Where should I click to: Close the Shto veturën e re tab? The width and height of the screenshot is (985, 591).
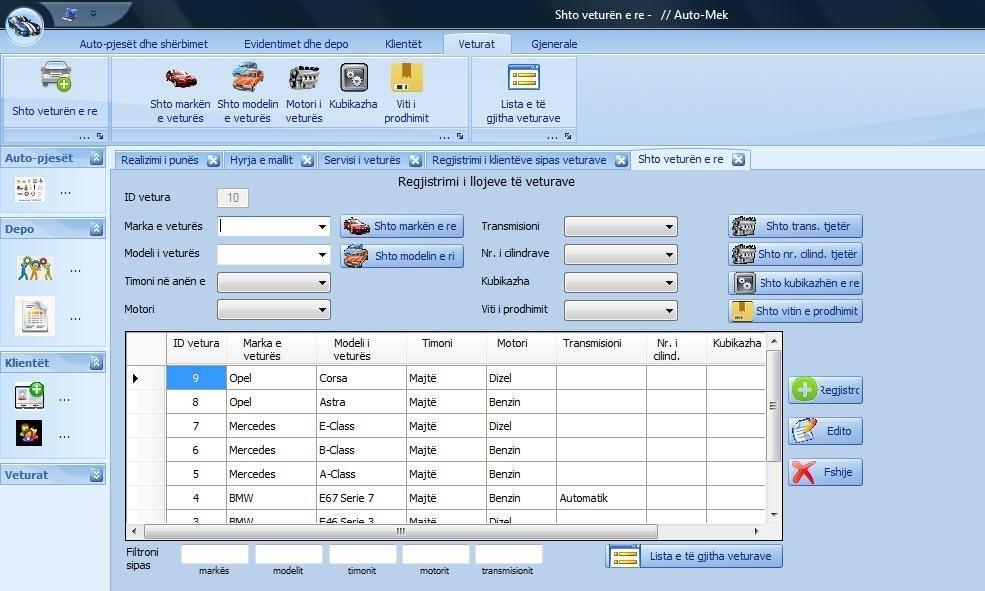click(x=739, y=160)
